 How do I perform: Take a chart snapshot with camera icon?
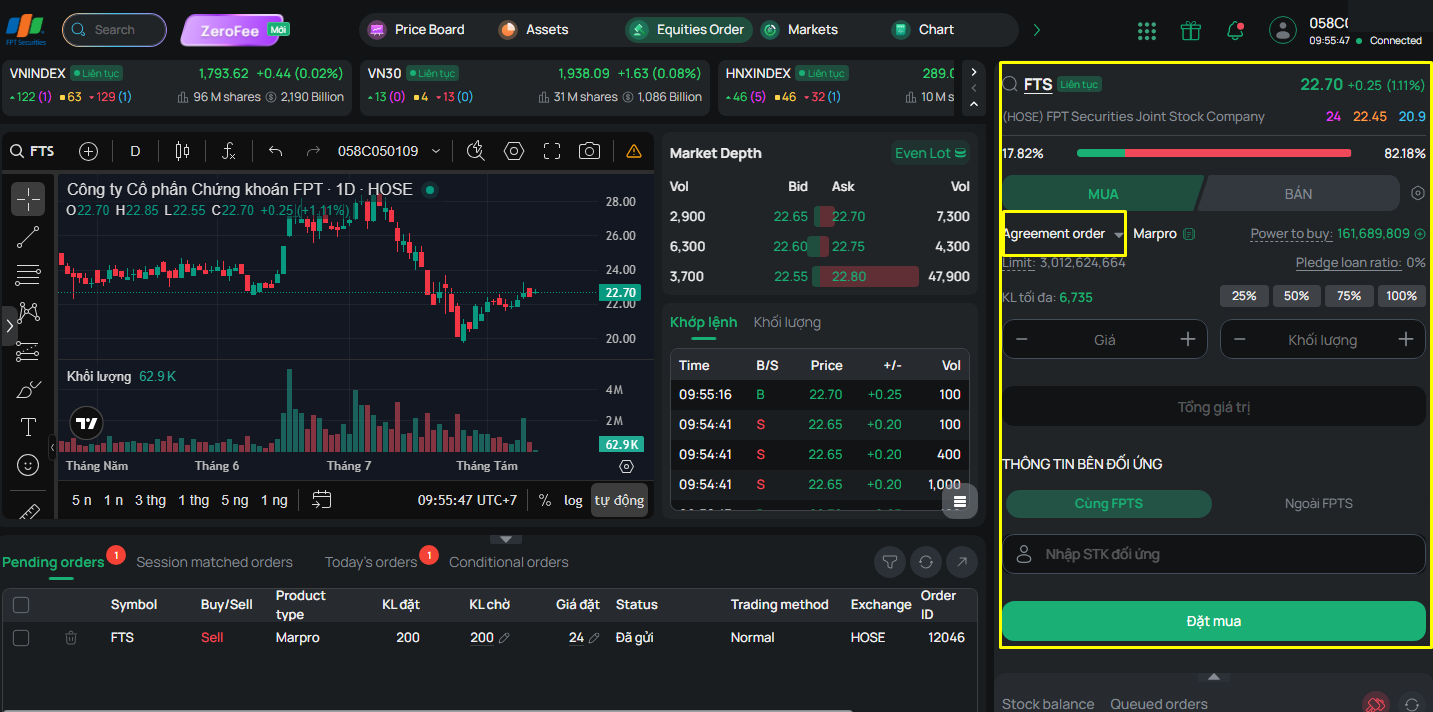pyautogui.click(x=590, y=151)
